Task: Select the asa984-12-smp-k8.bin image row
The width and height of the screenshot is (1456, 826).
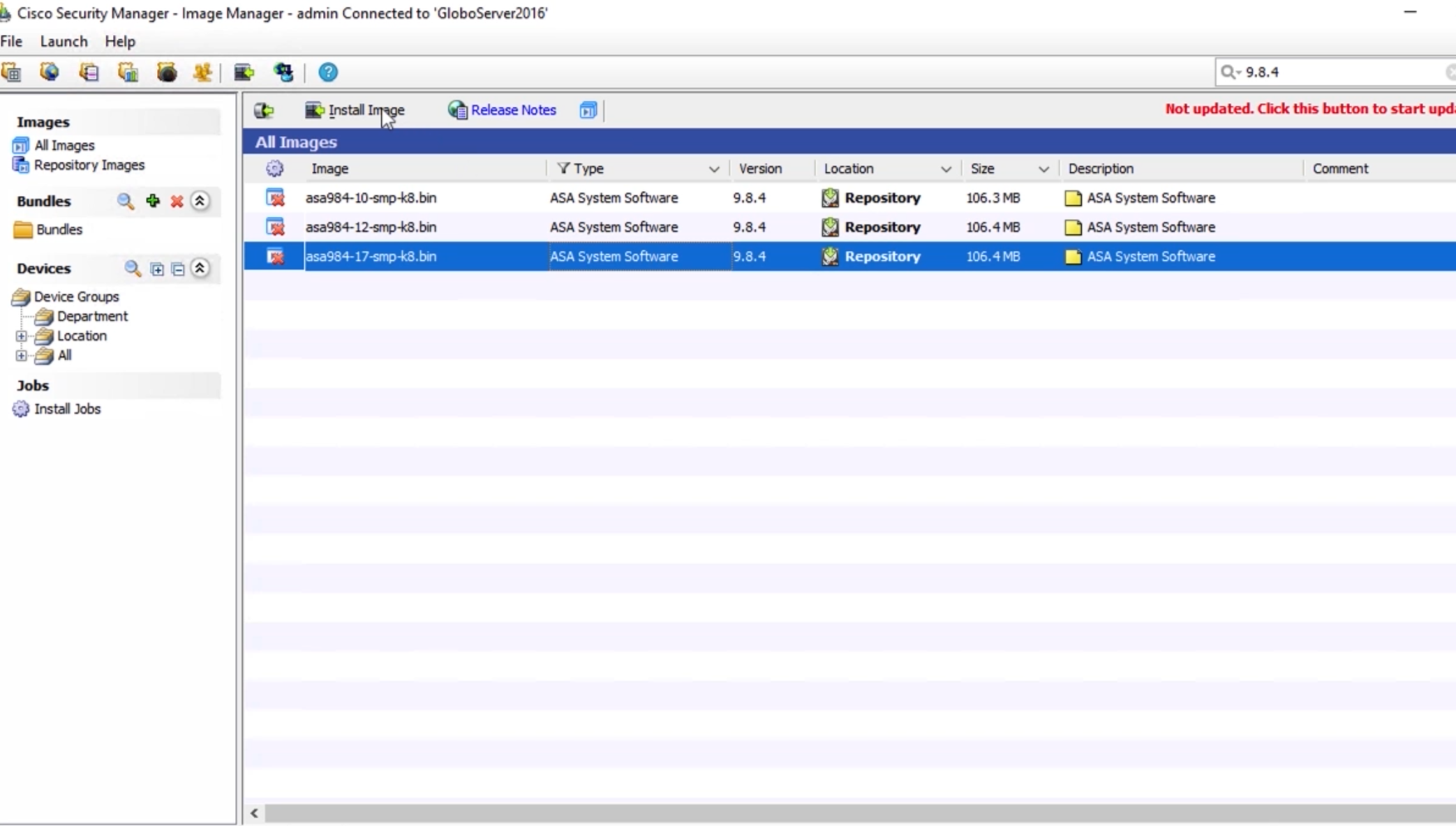Action: (x=849, y=227)
